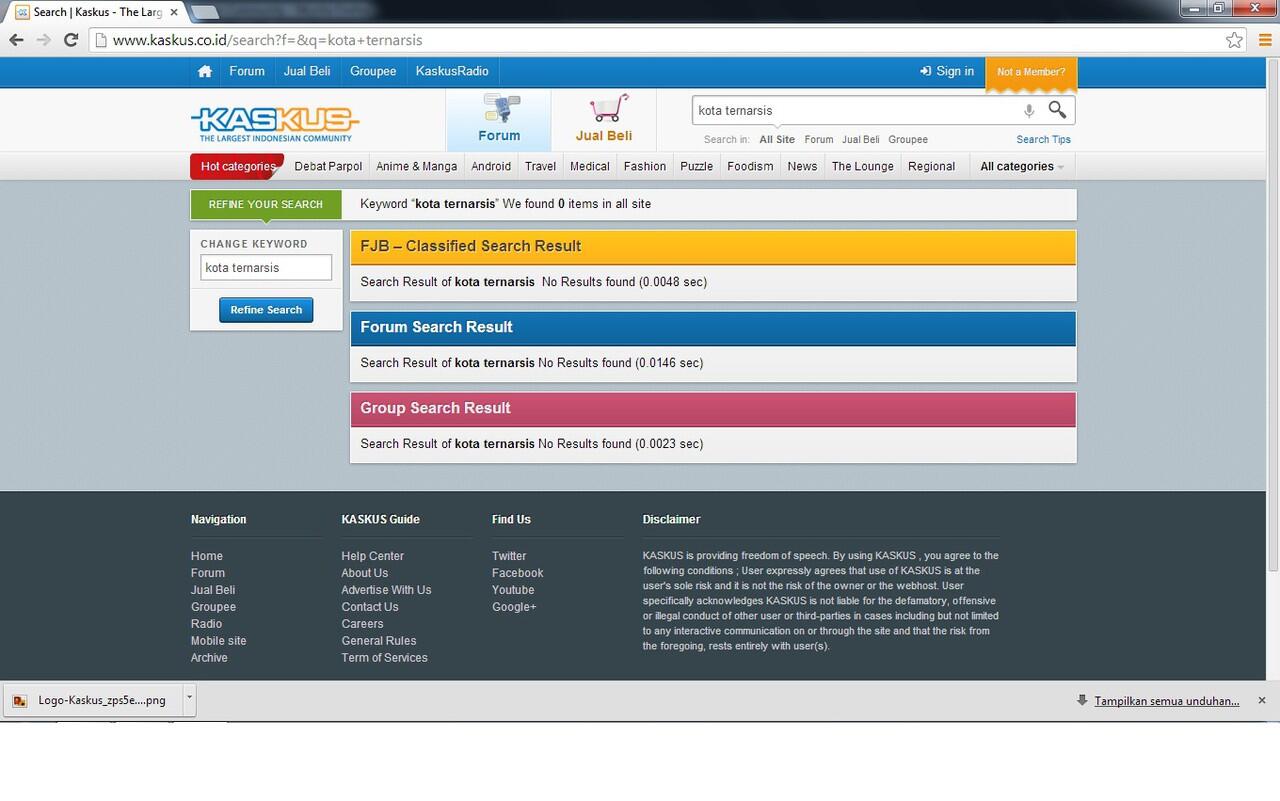Click Forum in top blue bar
The image size is (1280, 801).
(x=247, y=71)
